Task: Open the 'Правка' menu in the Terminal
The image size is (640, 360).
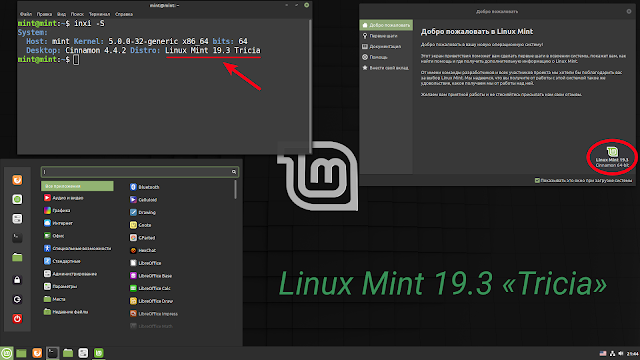Action: [x=44, y=14]
